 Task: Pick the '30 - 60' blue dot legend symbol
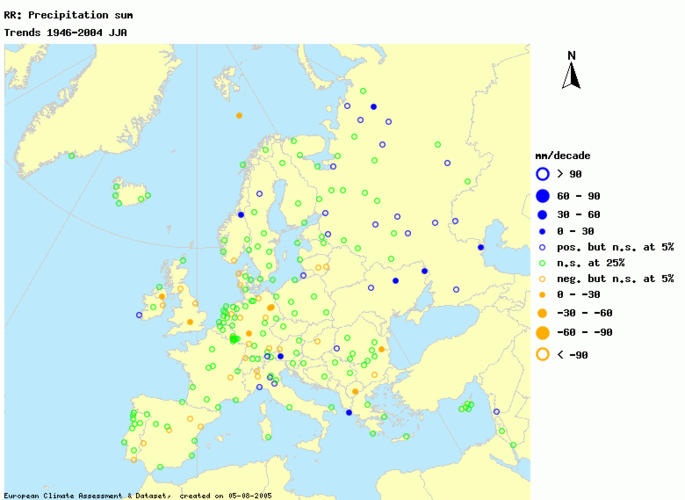click(x=541, y=215)
